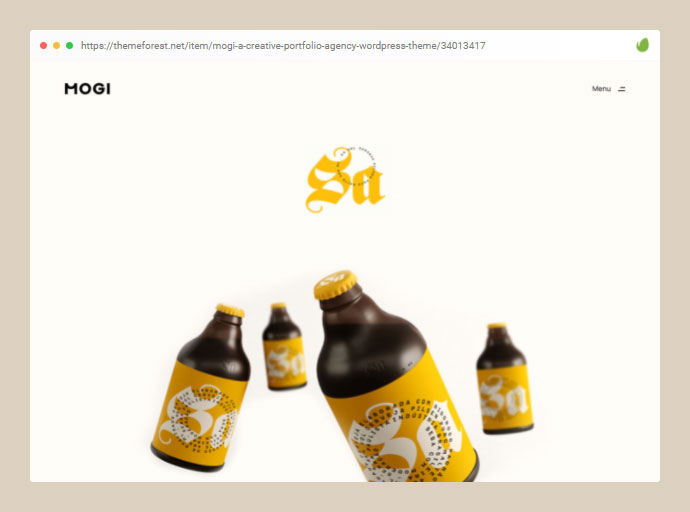Click the yellow window dot
This screenshot has width=690, height=512.
[x=56, y=45]
